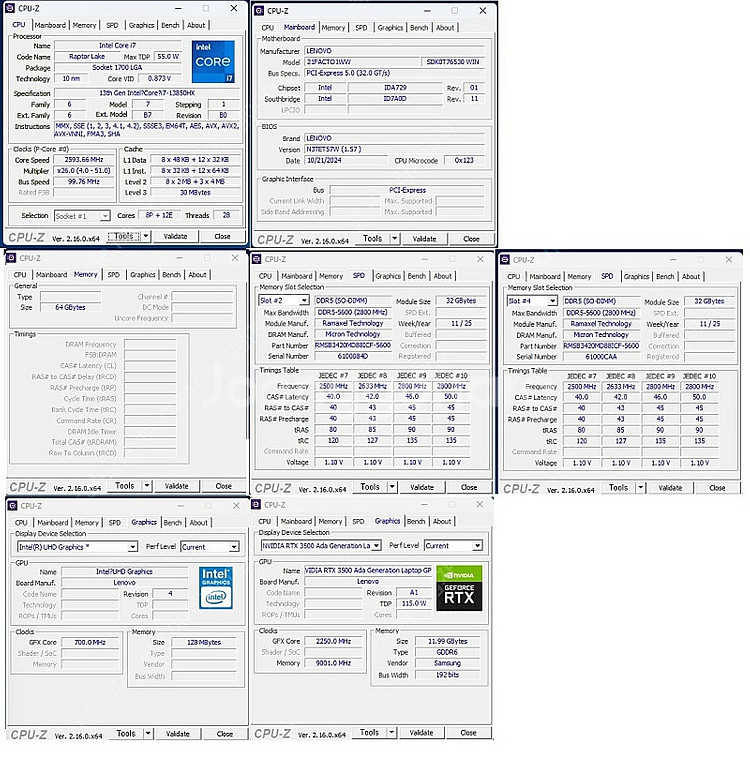Click the NVIDIA GPU Name field
Screen dimensions: 750x782
click(368, 570)
